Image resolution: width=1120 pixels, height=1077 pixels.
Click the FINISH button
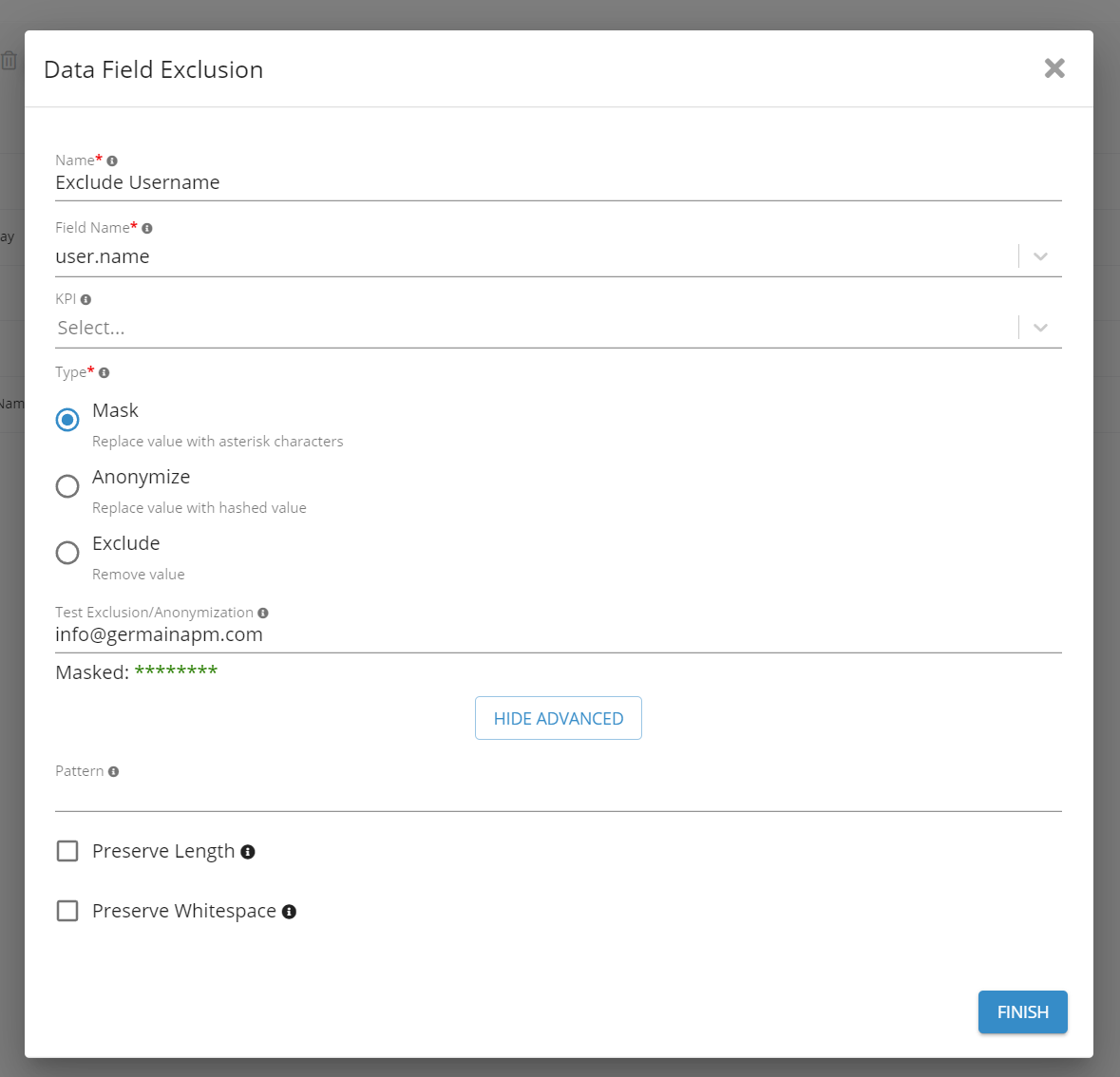pos(1022,1011)
